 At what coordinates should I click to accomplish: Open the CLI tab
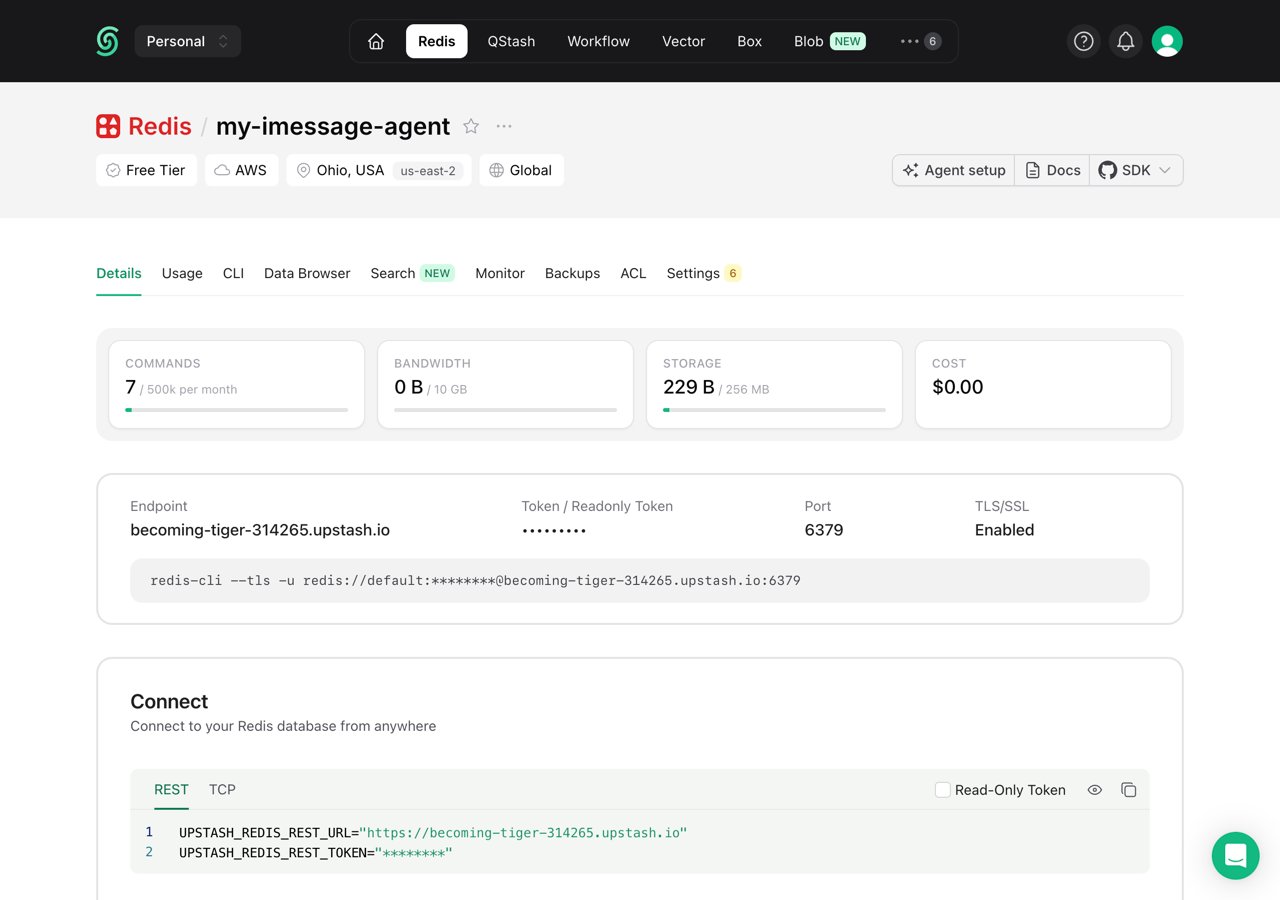tap(233, 273)
